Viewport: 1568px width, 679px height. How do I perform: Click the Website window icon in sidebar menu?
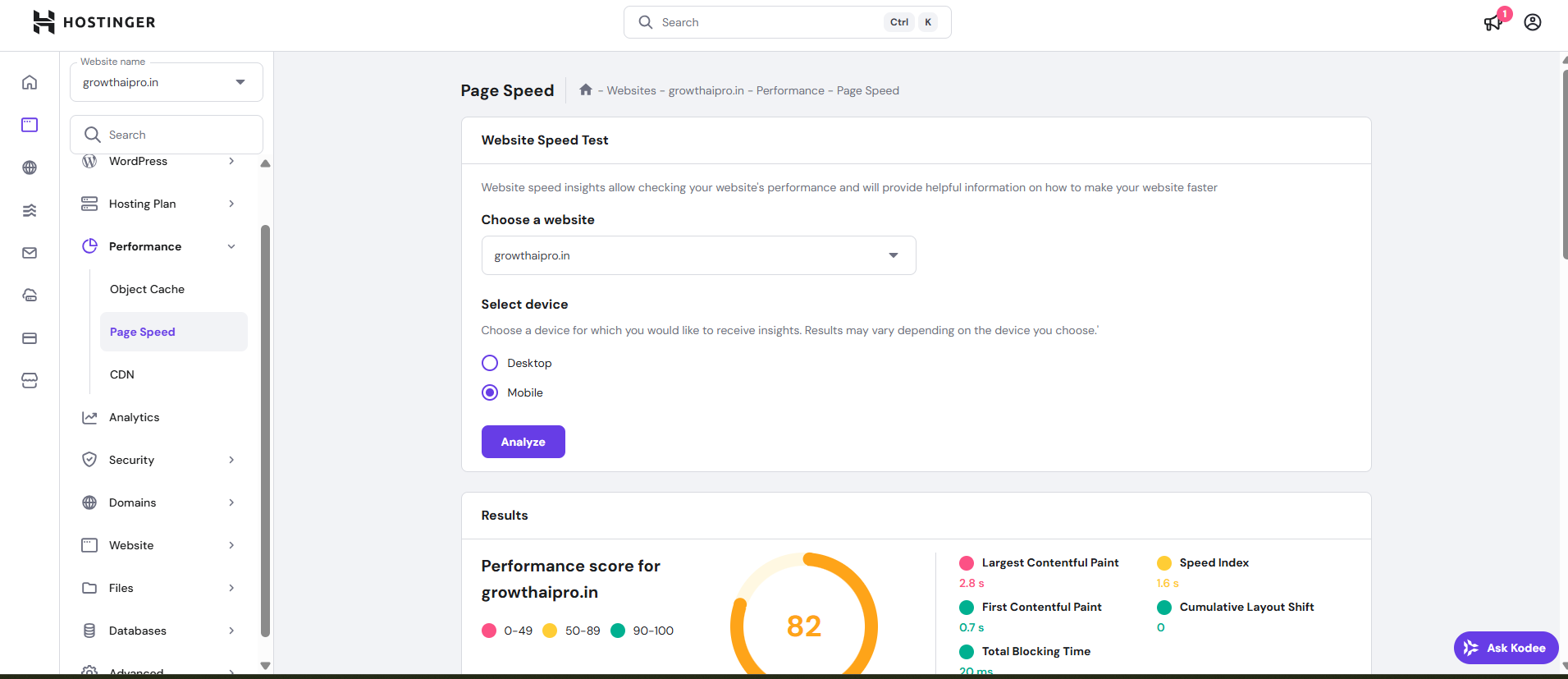click(89, 545)
